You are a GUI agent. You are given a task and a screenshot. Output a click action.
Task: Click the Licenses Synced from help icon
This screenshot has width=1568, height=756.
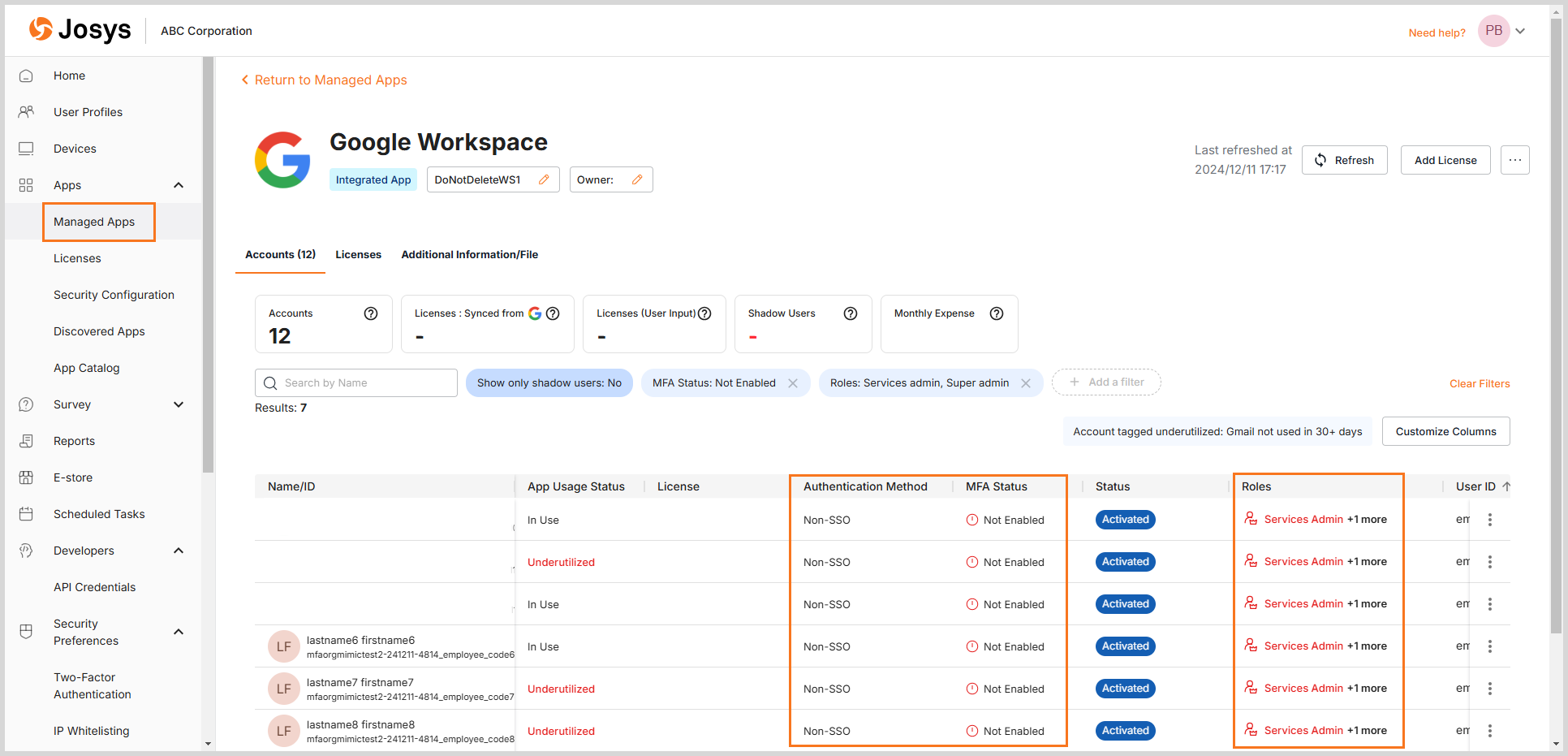[x=553, y=313]
